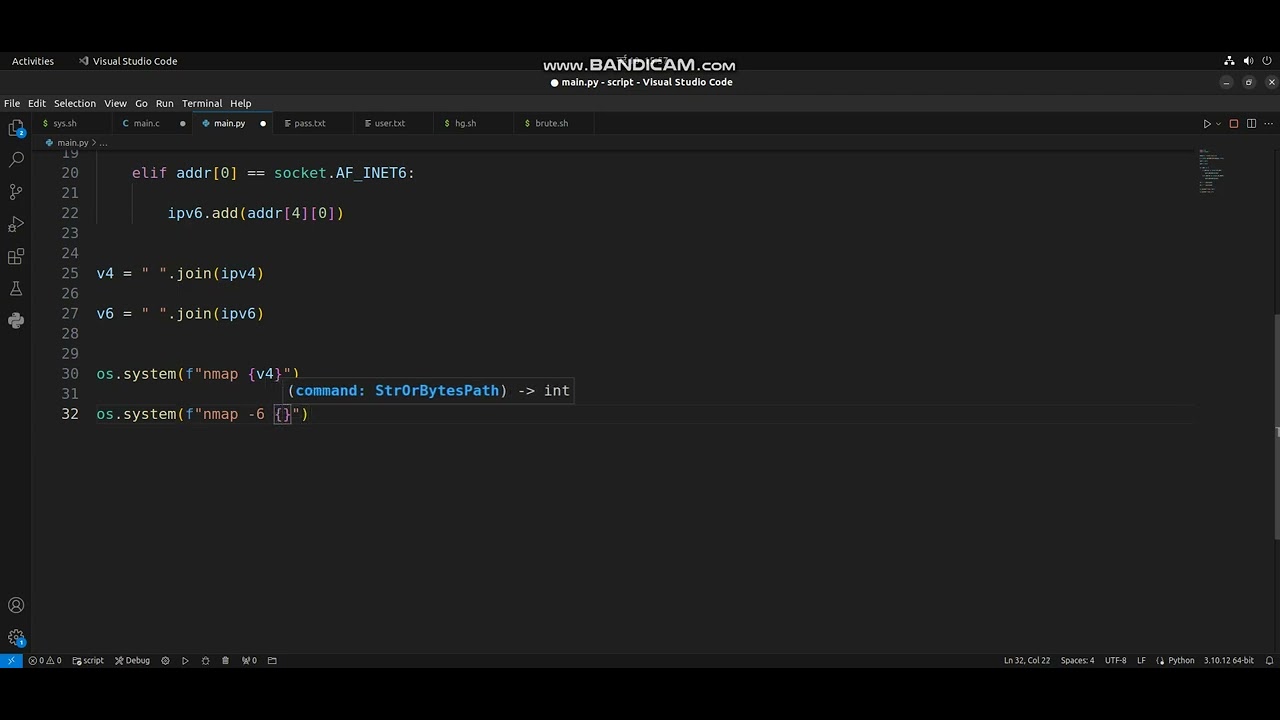Open the Terminal menu
This screenshot has width=1280, height=720.
tap(202, 103)
